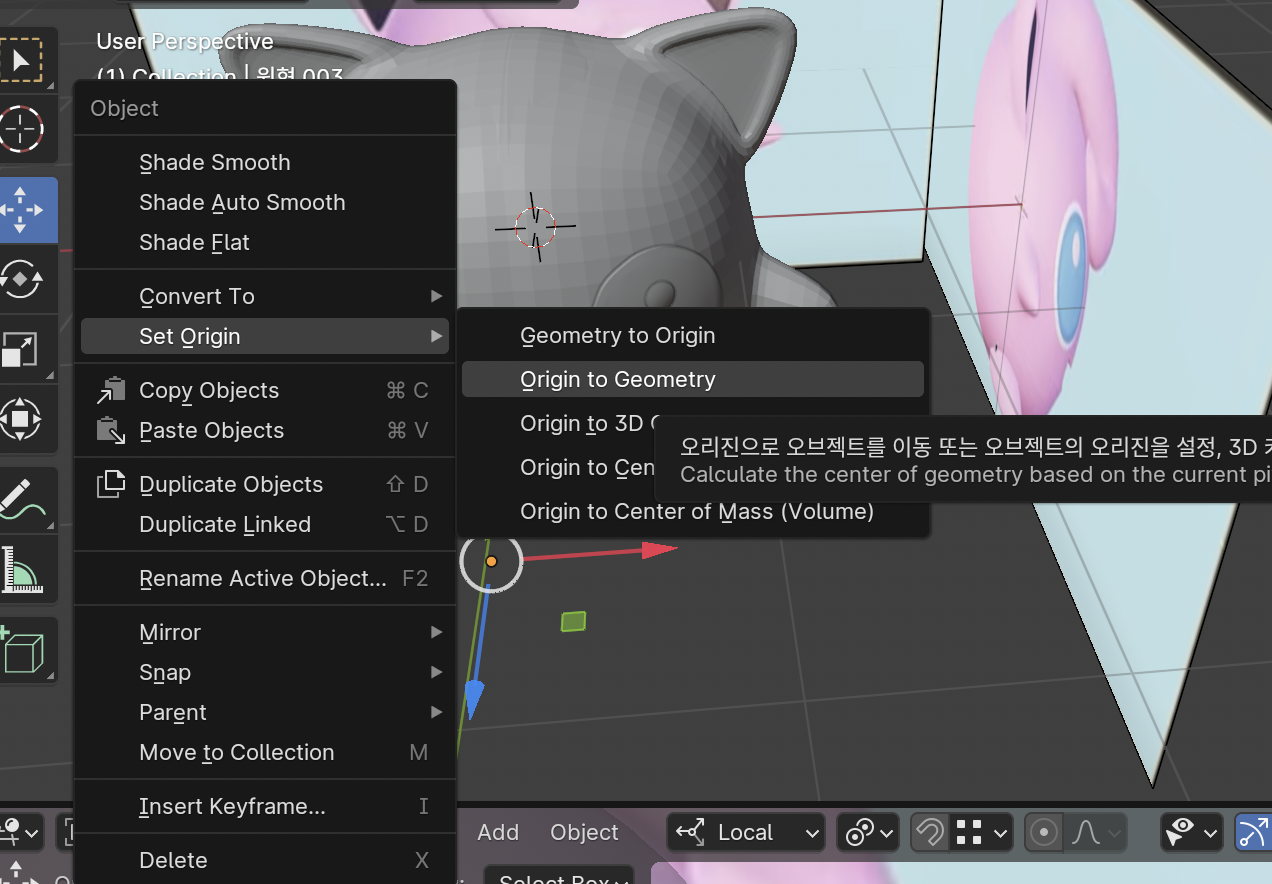The image size is (1272, 884).
Task: Toggle proportional editing button
Action: (1044, 832)
